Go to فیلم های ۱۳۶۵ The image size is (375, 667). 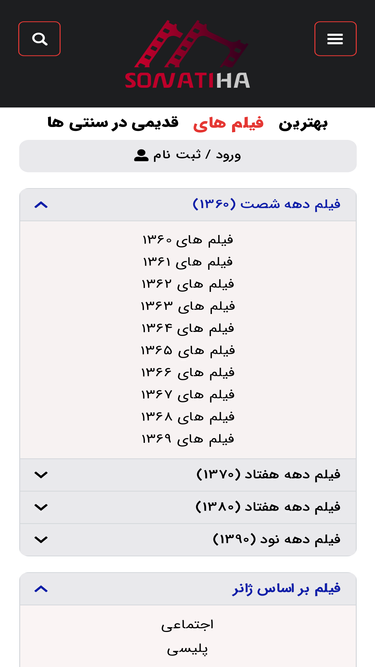[x=188, y=351]
